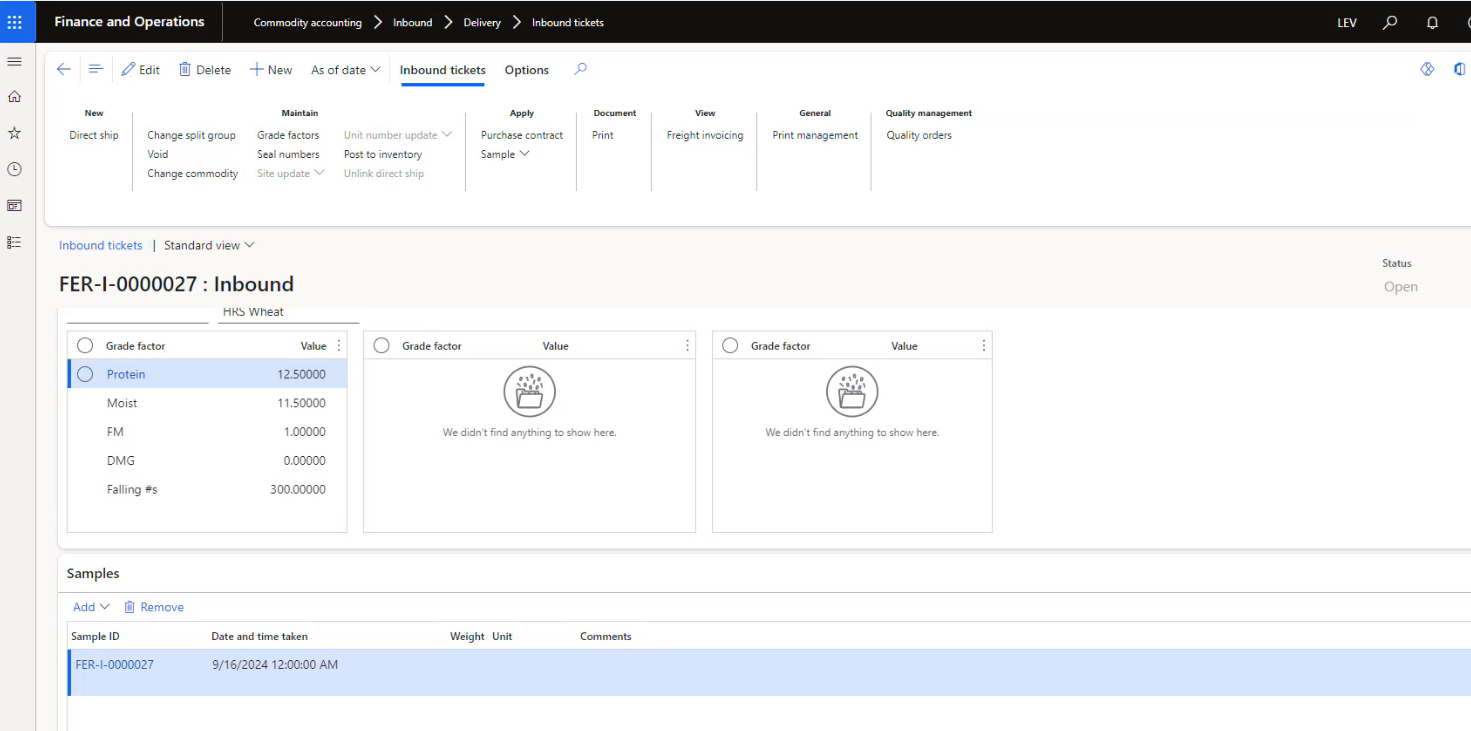Expand the Standard view selector
Viewport: 1471px width, 731px height.
209,245
